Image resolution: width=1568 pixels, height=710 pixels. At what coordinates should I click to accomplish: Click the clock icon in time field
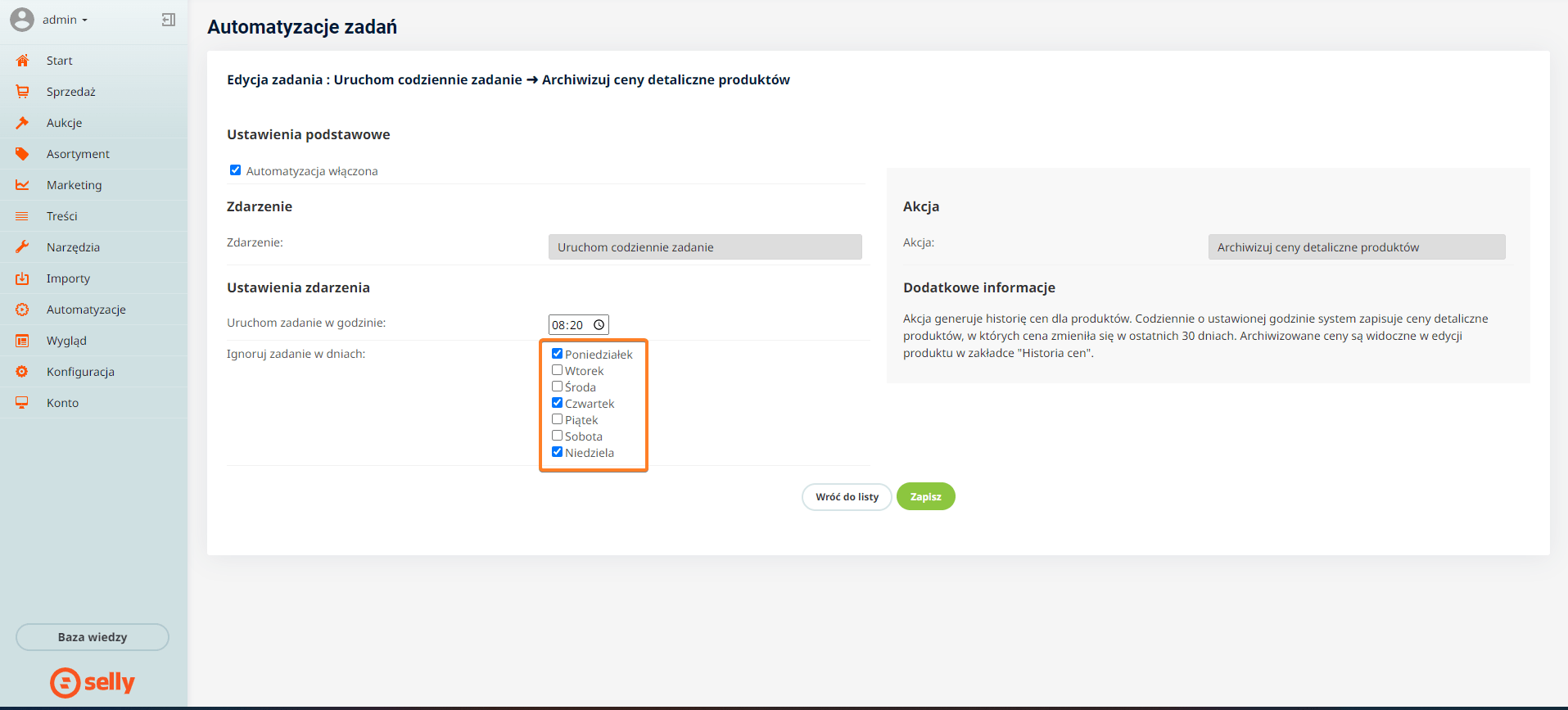pyautogui.click(x=599, y=325)
